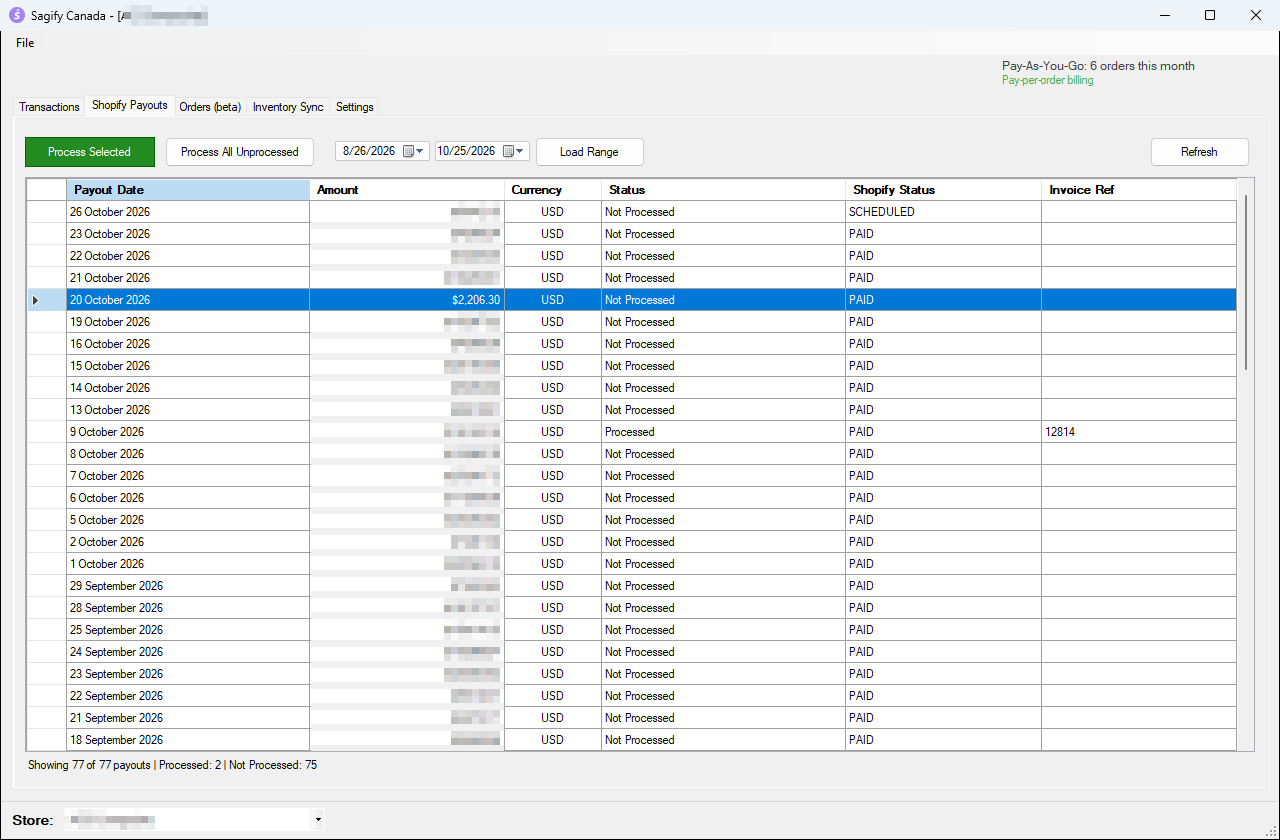The image size is (1280, 840).
Task: Sort by Currency column header
Action: tap(553, 190)
